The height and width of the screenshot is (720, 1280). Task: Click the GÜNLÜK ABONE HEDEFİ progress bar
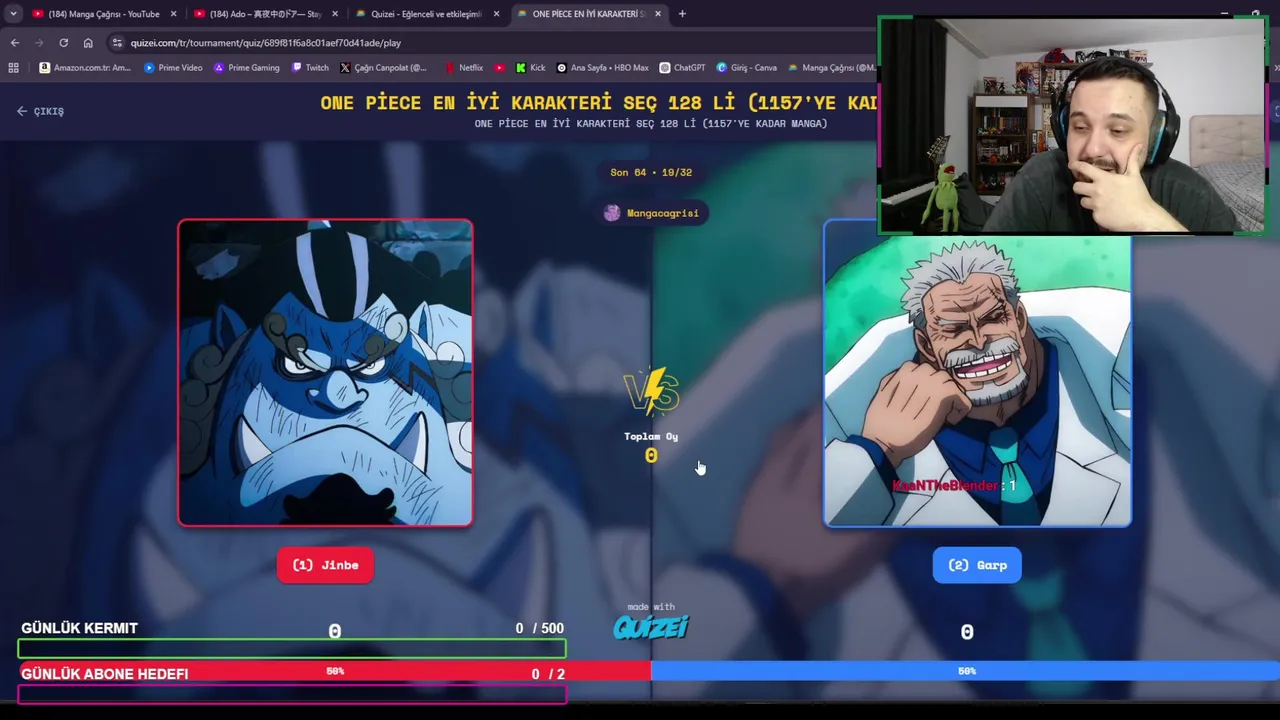292,693
